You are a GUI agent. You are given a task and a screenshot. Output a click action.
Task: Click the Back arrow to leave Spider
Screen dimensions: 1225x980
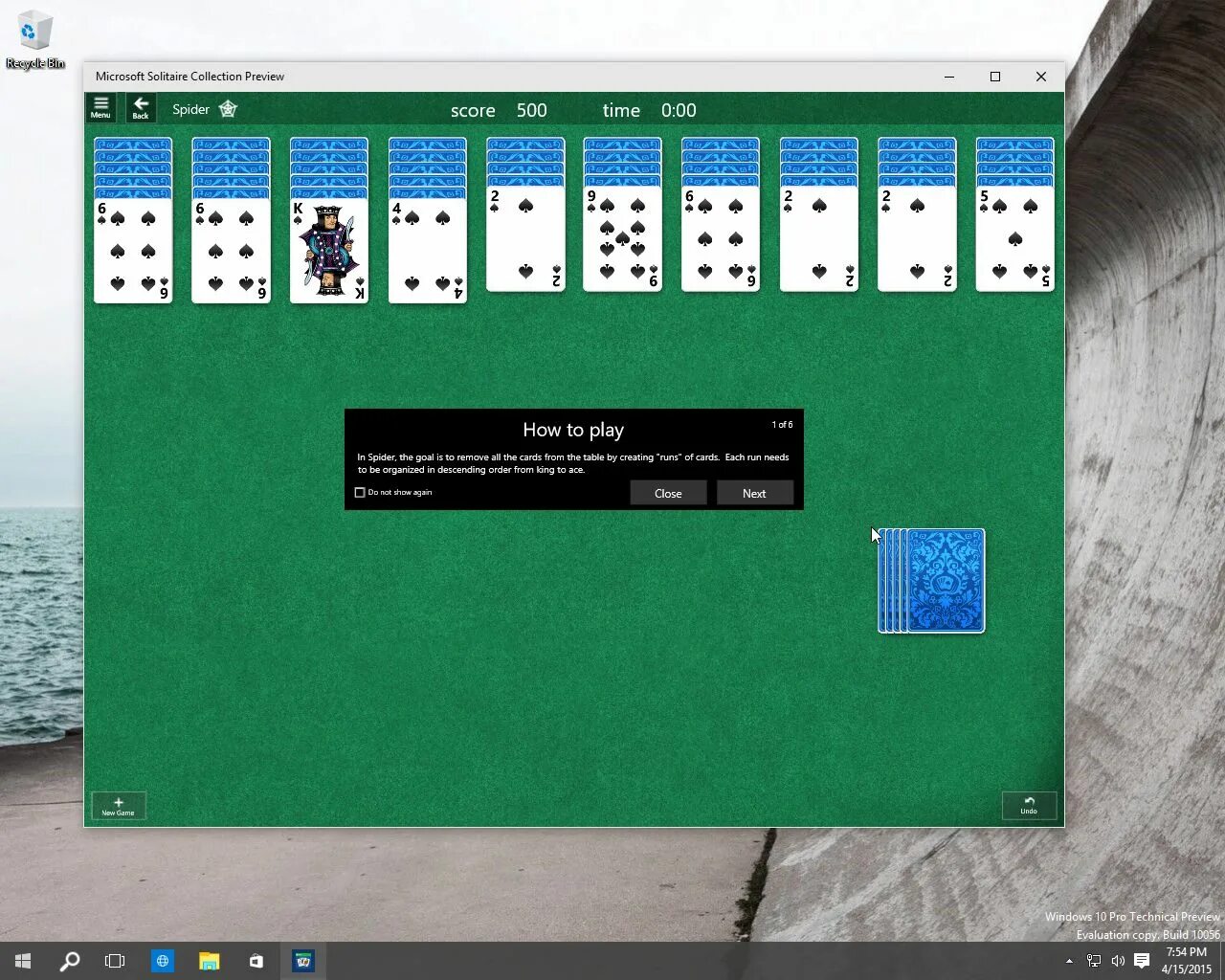141,107
